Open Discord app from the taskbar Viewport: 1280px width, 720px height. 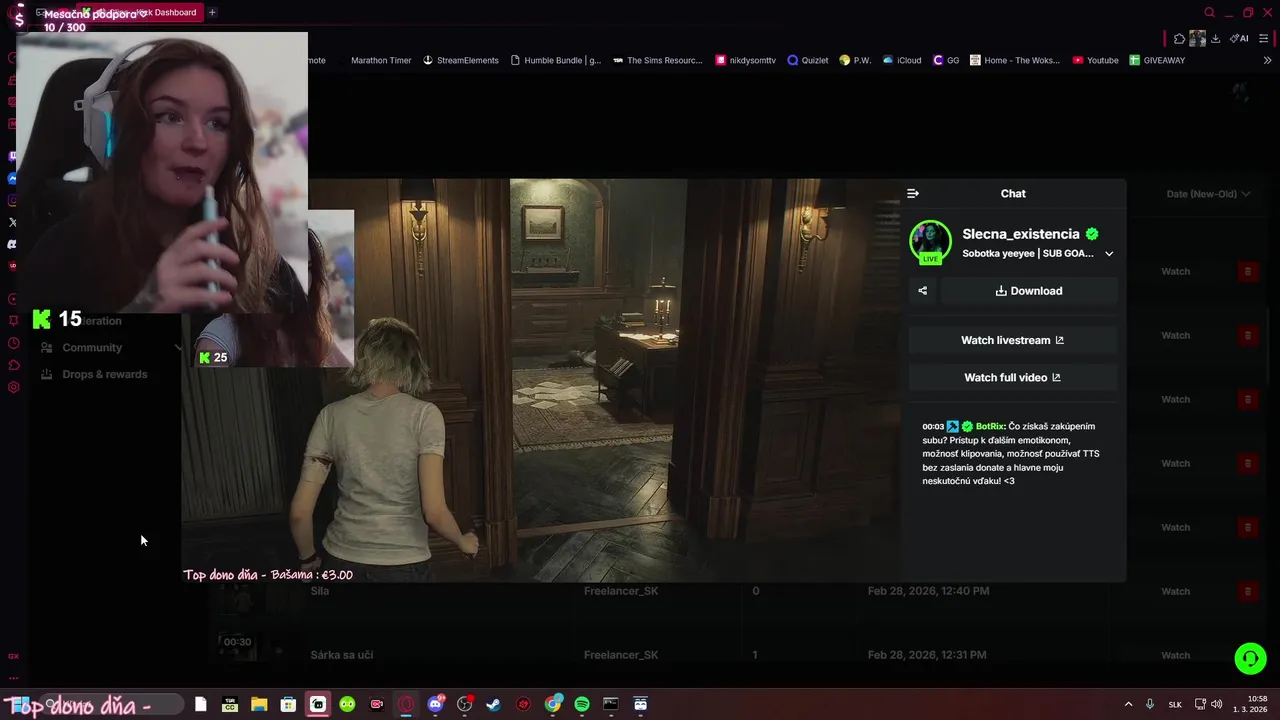435,704
